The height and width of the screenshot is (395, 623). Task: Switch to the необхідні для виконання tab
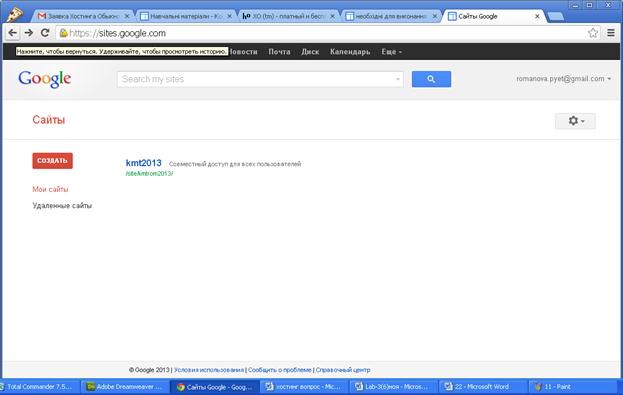tap(390, 16)
